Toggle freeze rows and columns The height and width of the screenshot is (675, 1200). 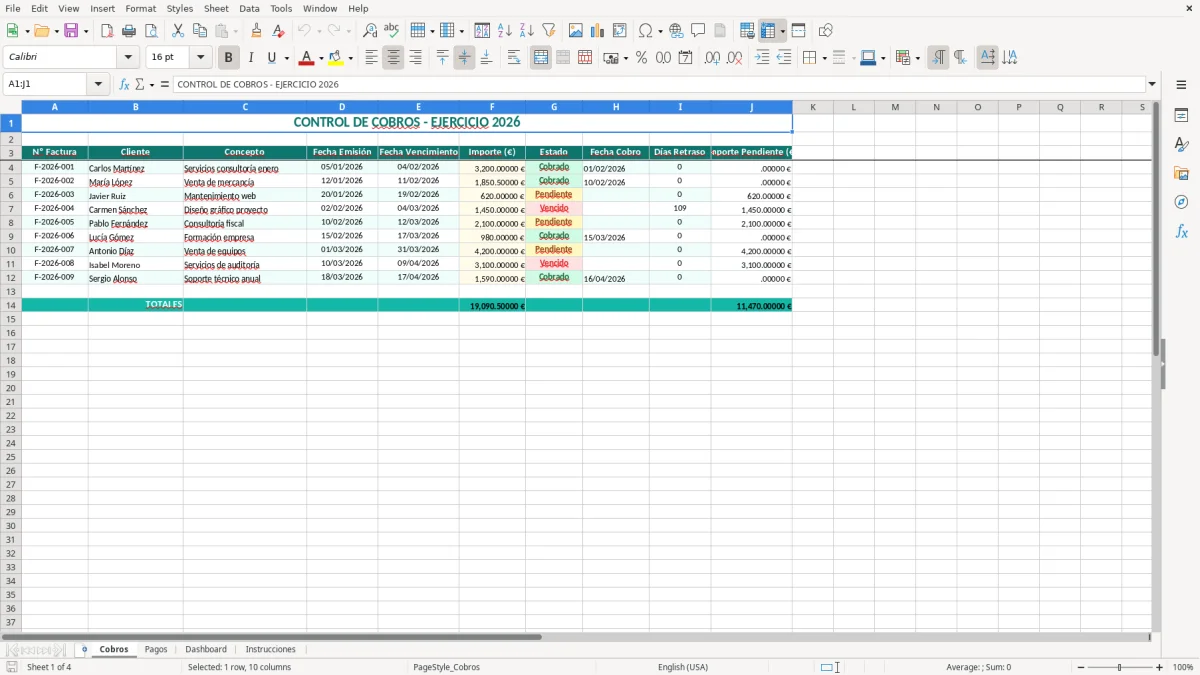[x=768, y=31]
